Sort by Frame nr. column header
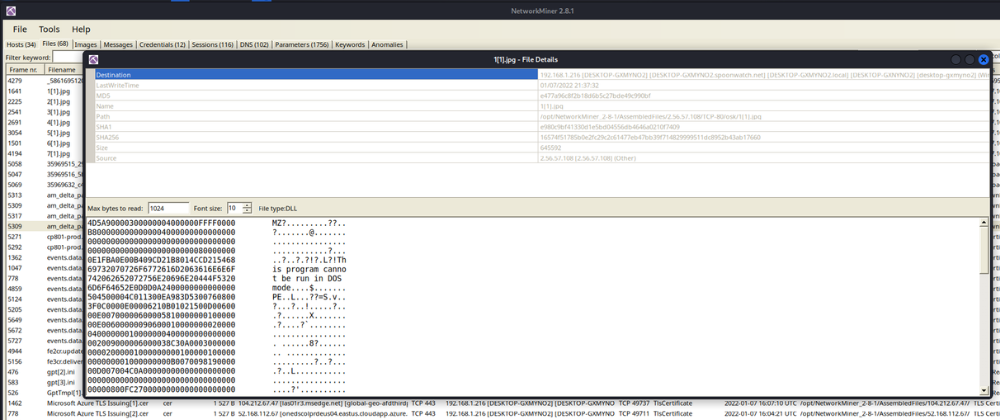 coord(24,69)
